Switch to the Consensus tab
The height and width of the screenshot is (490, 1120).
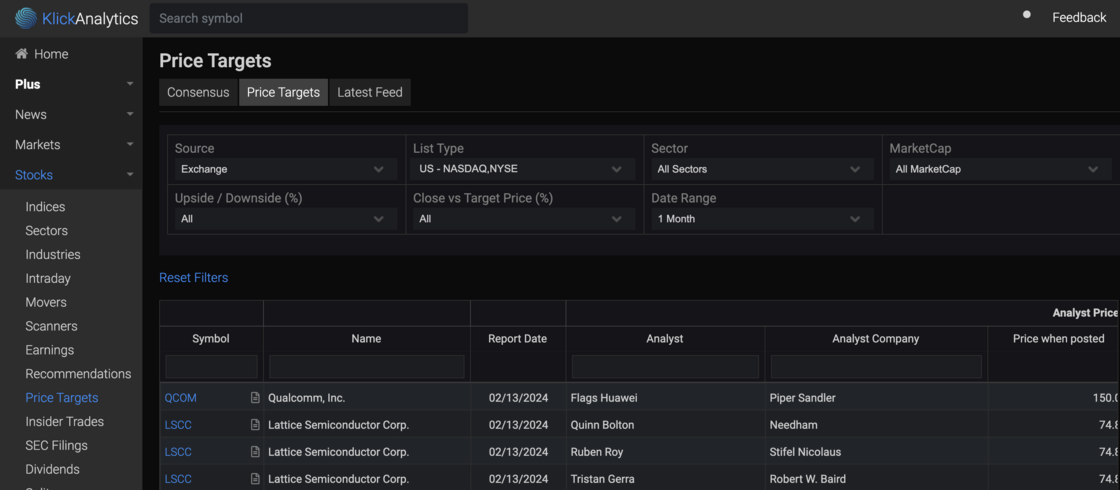[x=198, y=92]
